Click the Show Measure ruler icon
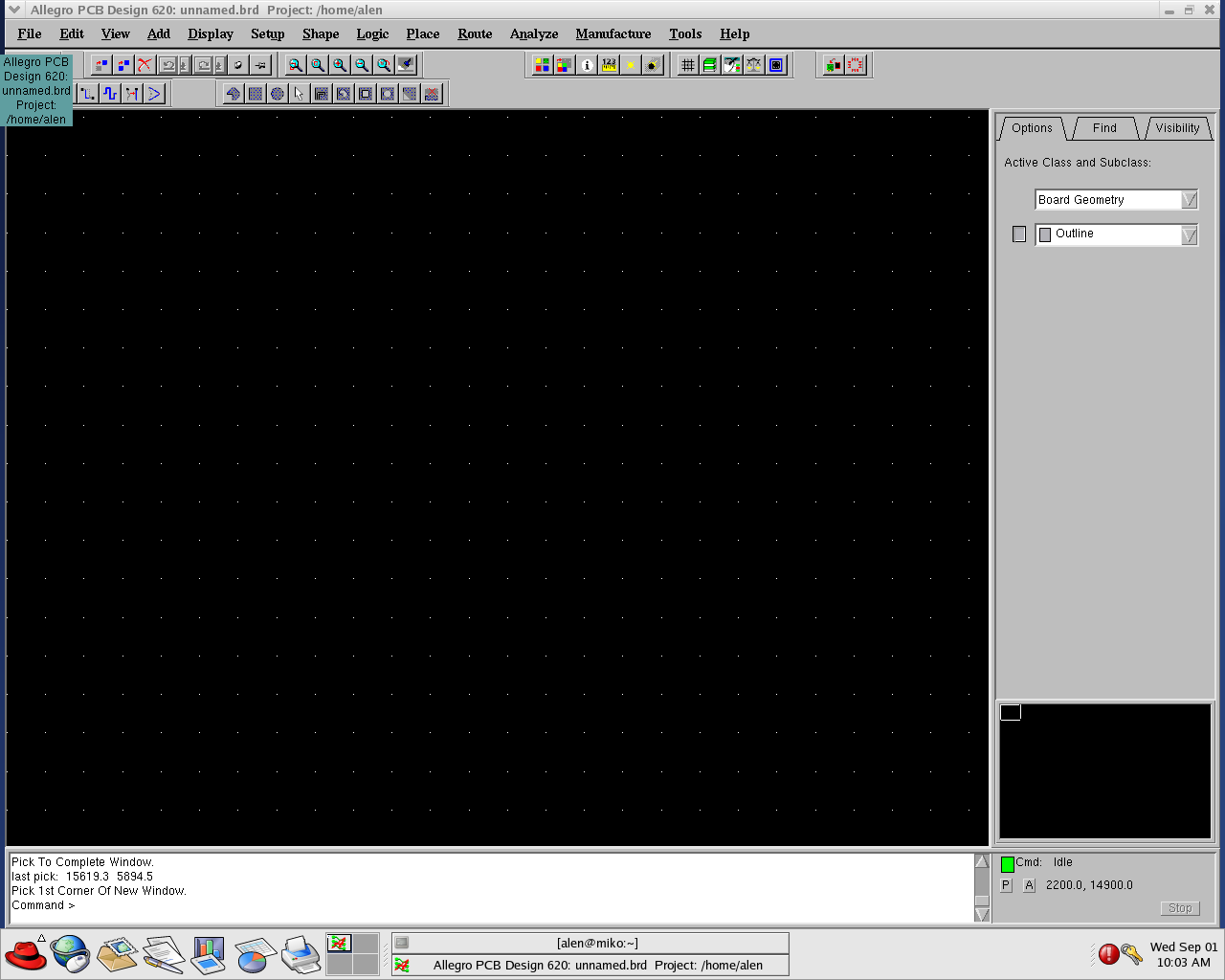This screenshot has height=980, width=1225. (x=609, y=65)
